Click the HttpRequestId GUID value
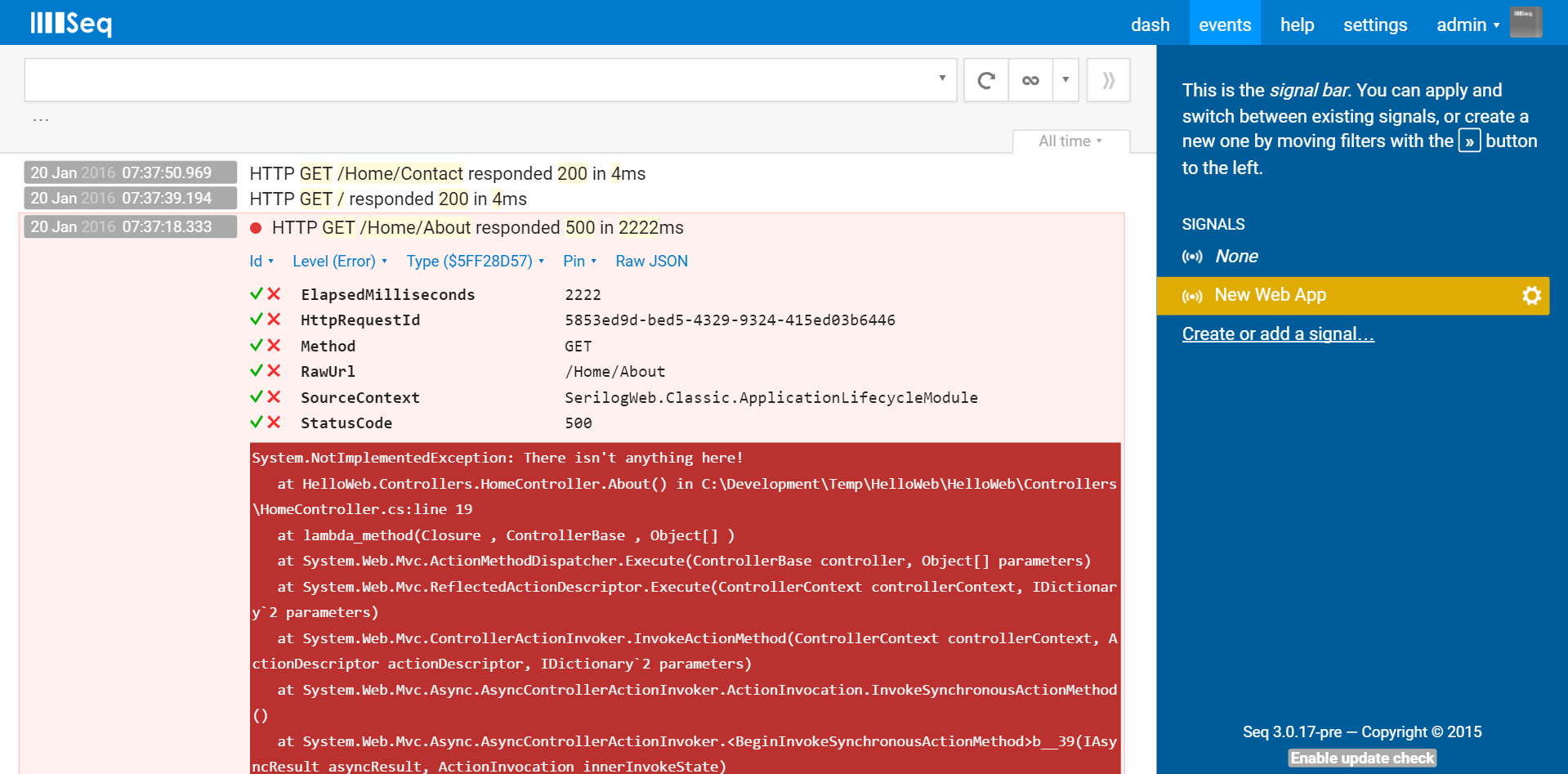 pos(730,320)
